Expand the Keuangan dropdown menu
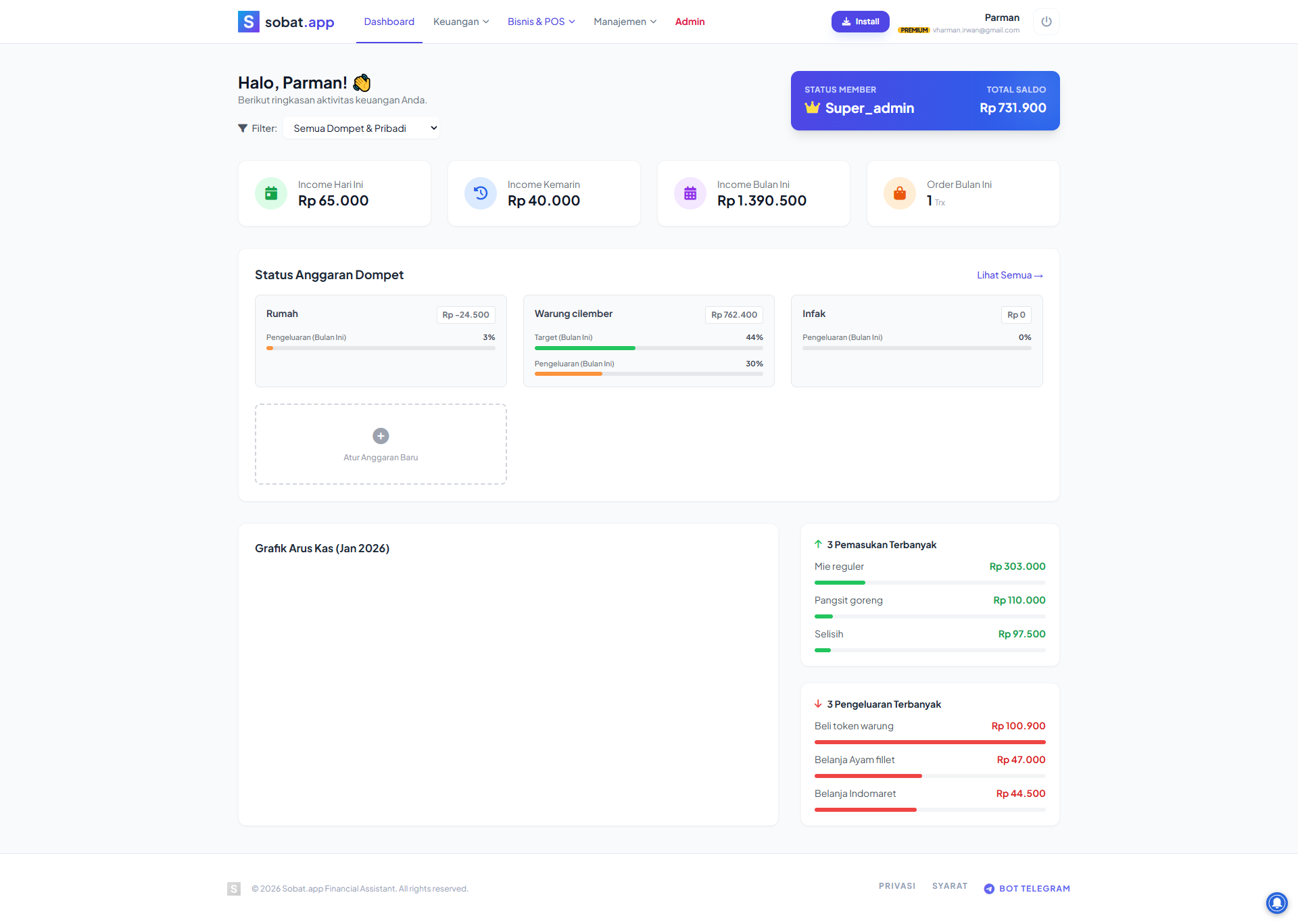The width and height of the screenshot is (1298, 924). coord(461,21)
